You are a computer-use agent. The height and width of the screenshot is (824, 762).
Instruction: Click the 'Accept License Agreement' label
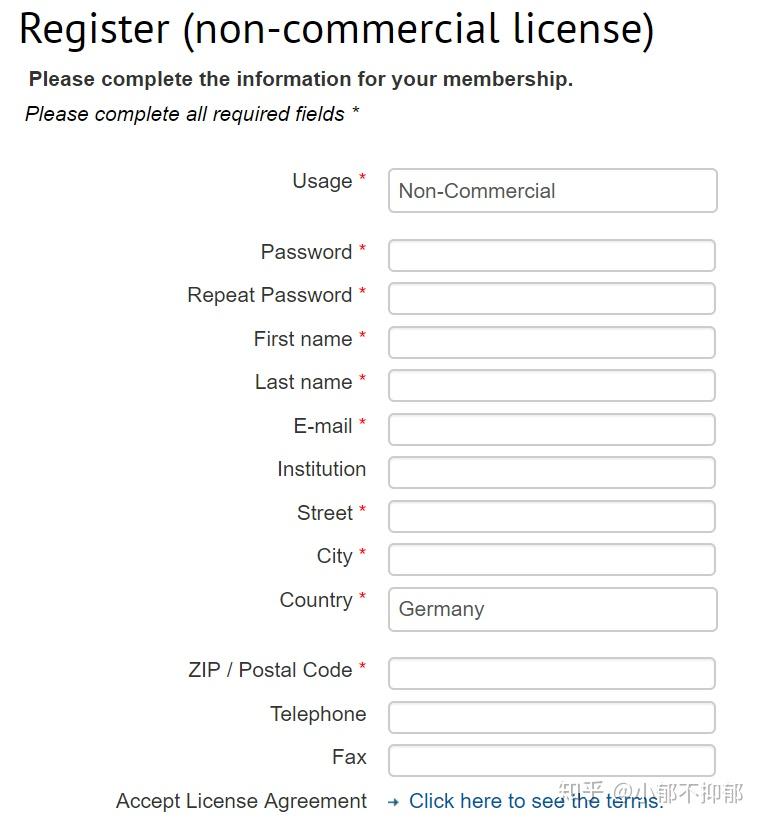pos(241,801)
